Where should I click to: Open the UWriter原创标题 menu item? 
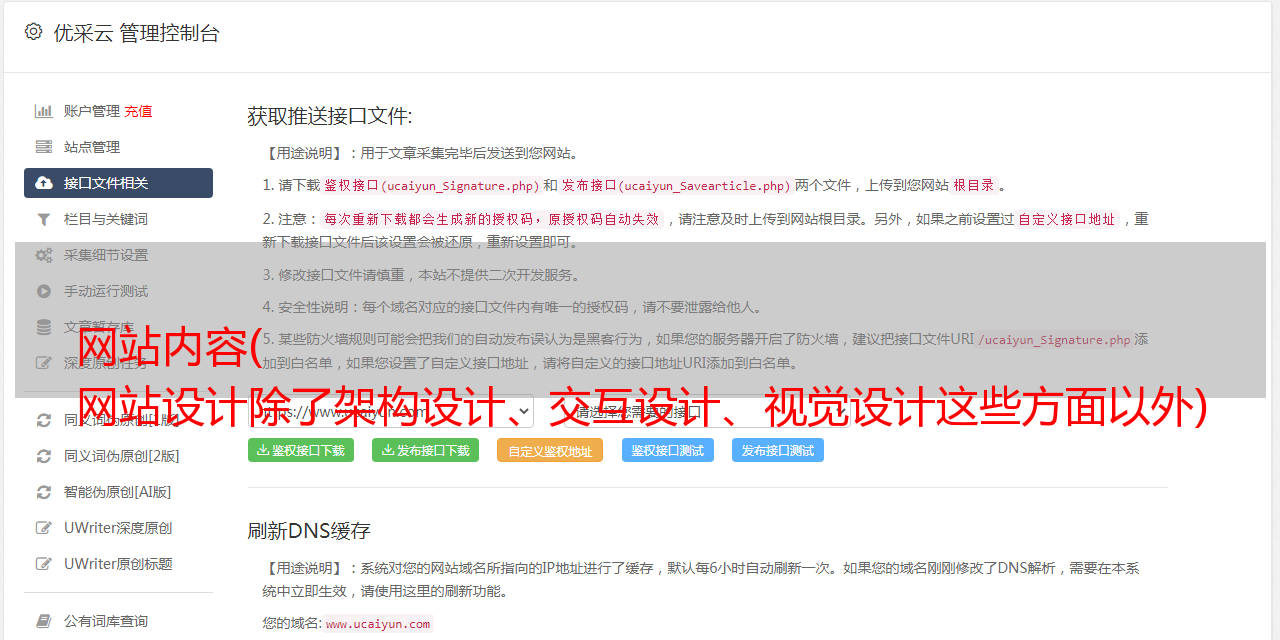tap(118, 564)
